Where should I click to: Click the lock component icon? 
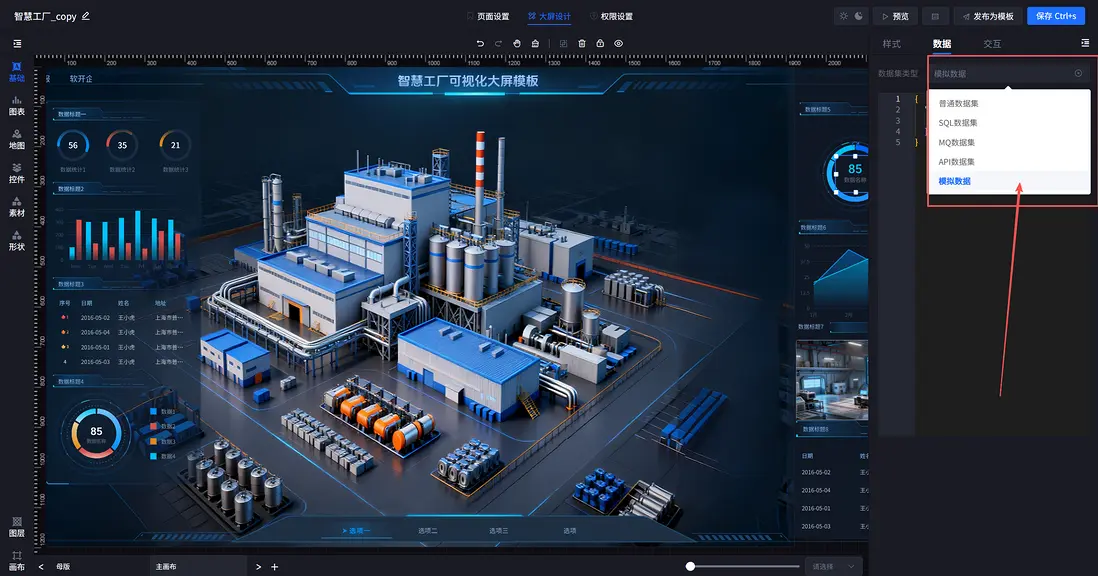pos(600,43)
